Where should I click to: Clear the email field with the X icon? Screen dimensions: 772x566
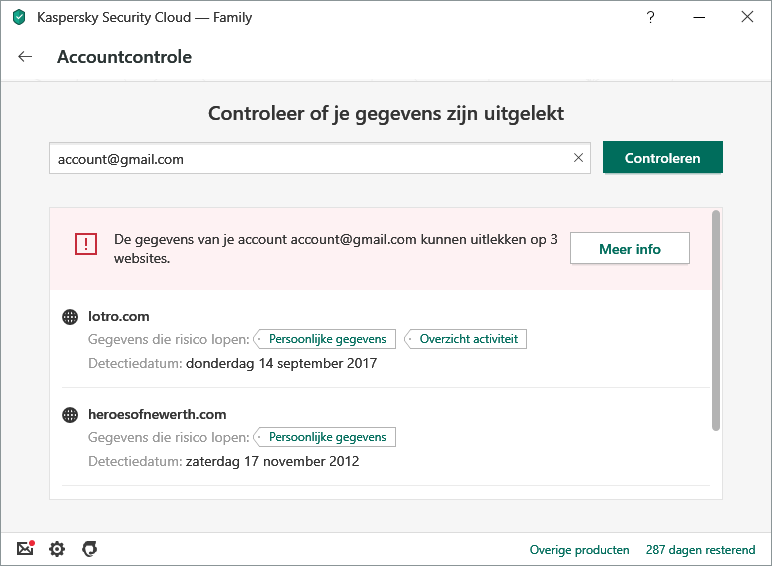tap(578, 158)
